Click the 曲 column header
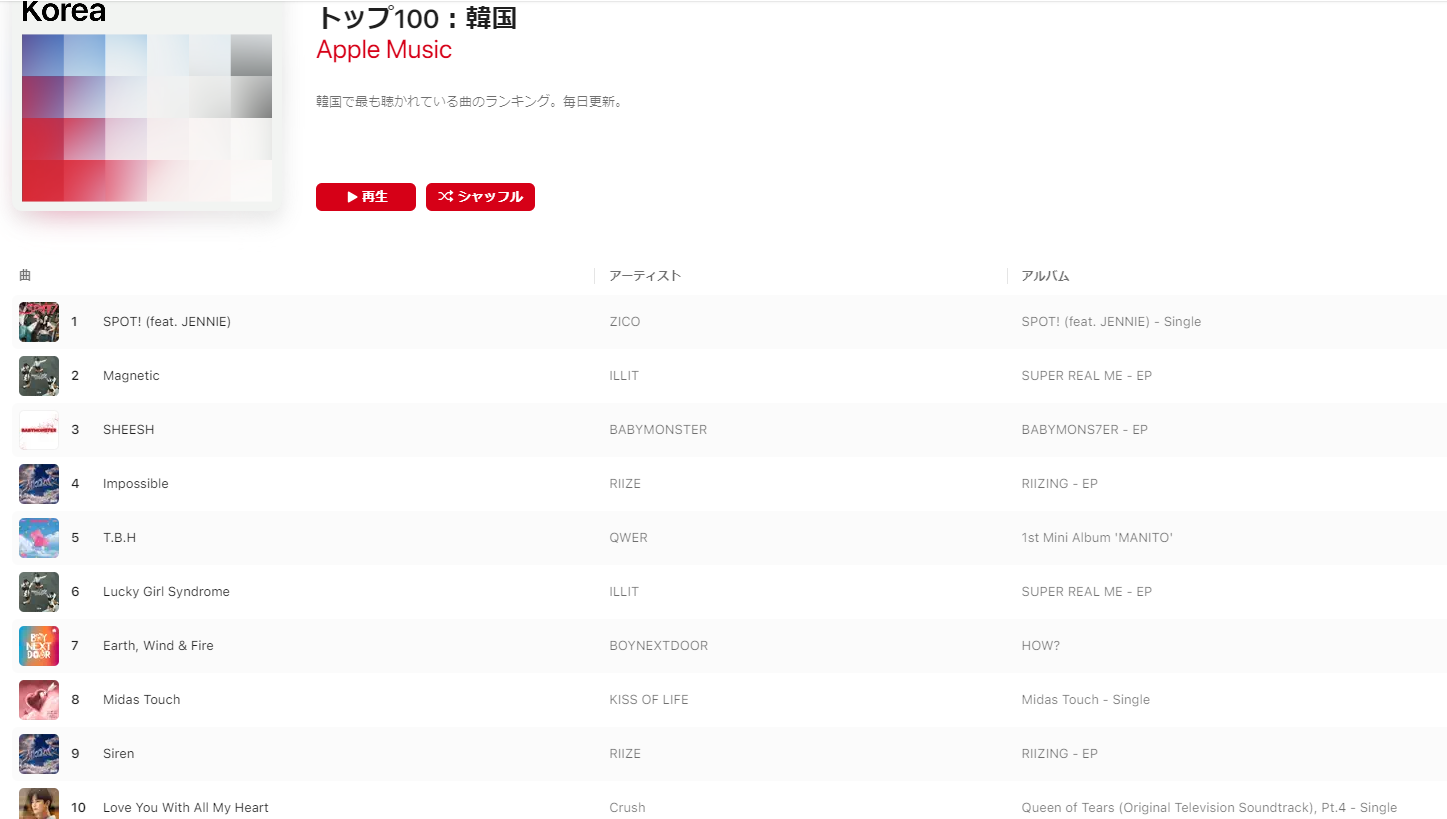The image size is (1447, 819). pyautogui.click(x=25, y=275)
